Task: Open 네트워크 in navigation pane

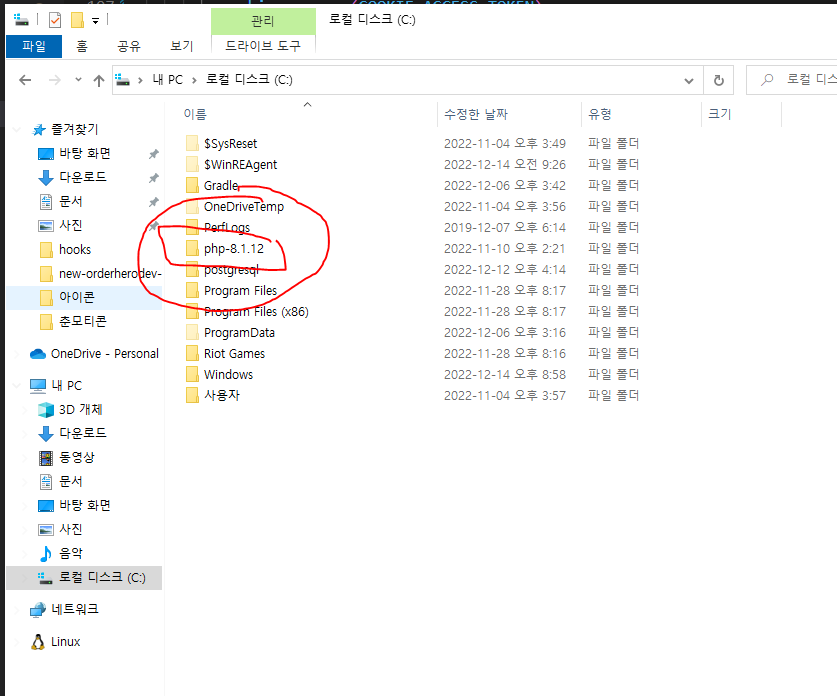Action: 75,609
